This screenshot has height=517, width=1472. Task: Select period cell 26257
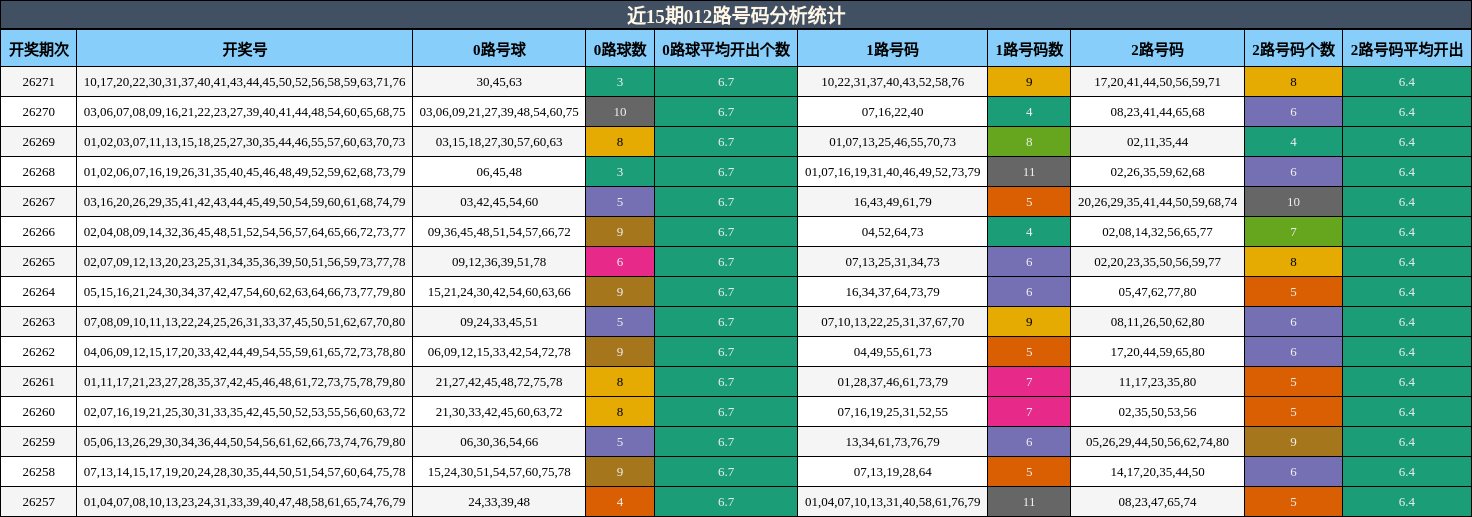(39, 502)
